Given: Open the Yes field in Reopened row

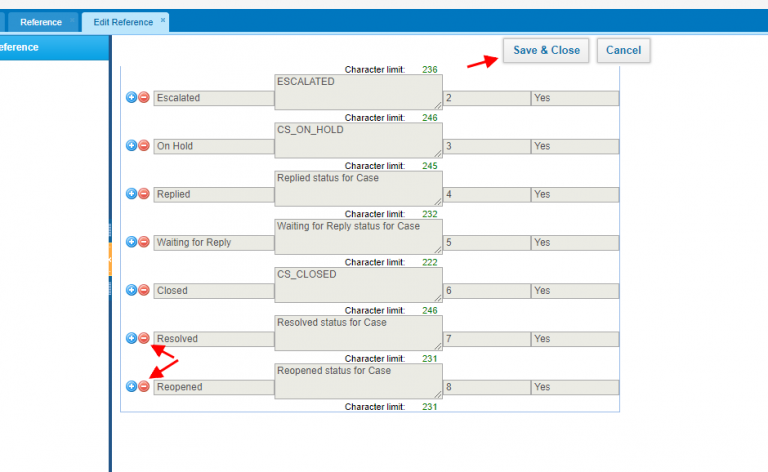Looking at the screenshot, I should coord(575,387).
